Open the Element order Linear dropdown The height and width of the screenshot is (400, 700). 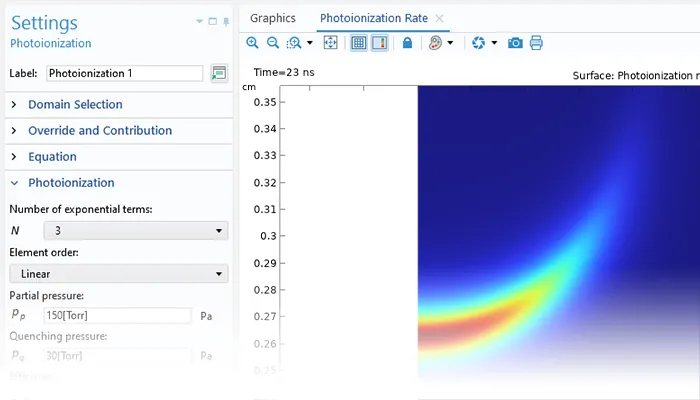pos(118,274)
